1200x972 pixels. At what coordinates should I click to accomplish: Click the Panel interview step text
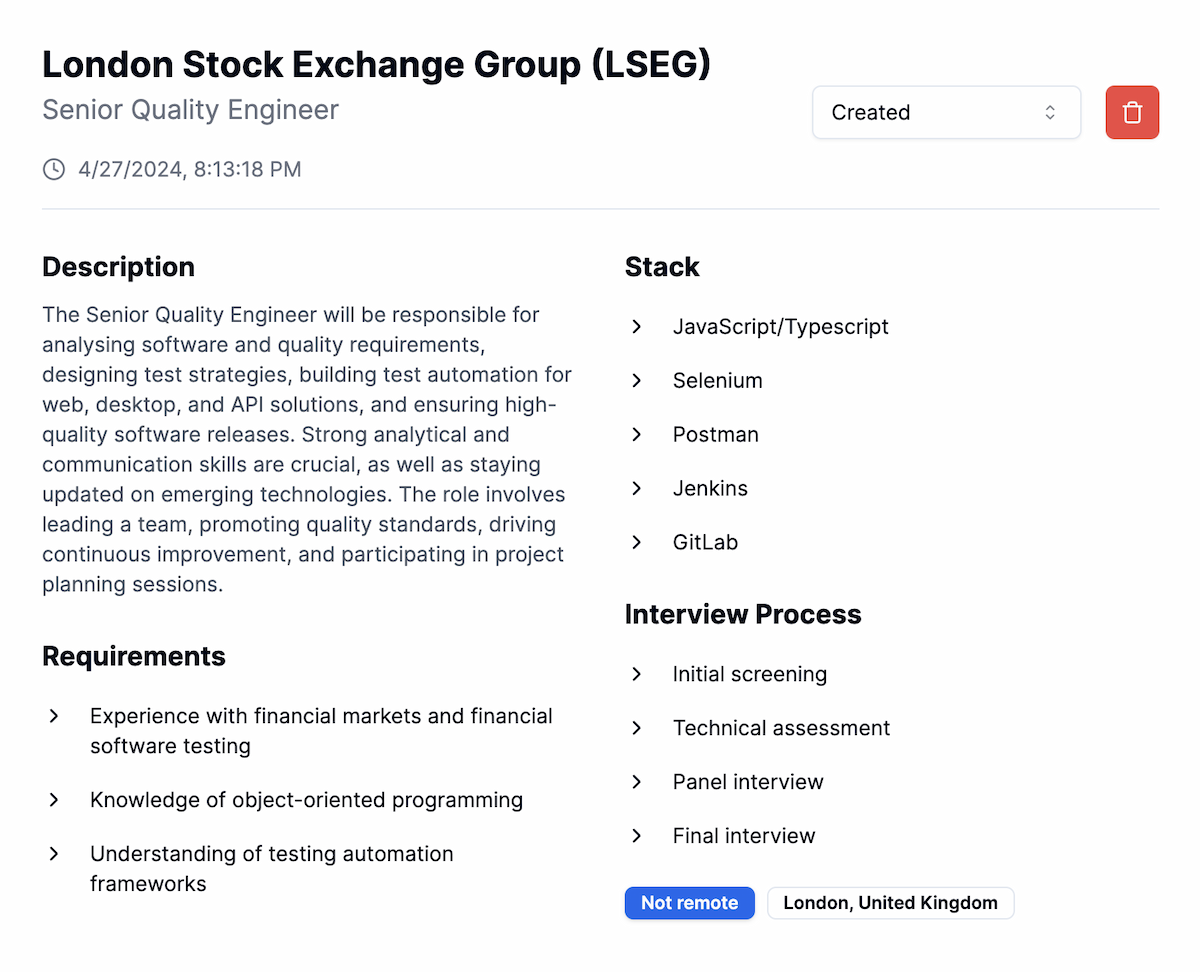click(x=749, y=782)
